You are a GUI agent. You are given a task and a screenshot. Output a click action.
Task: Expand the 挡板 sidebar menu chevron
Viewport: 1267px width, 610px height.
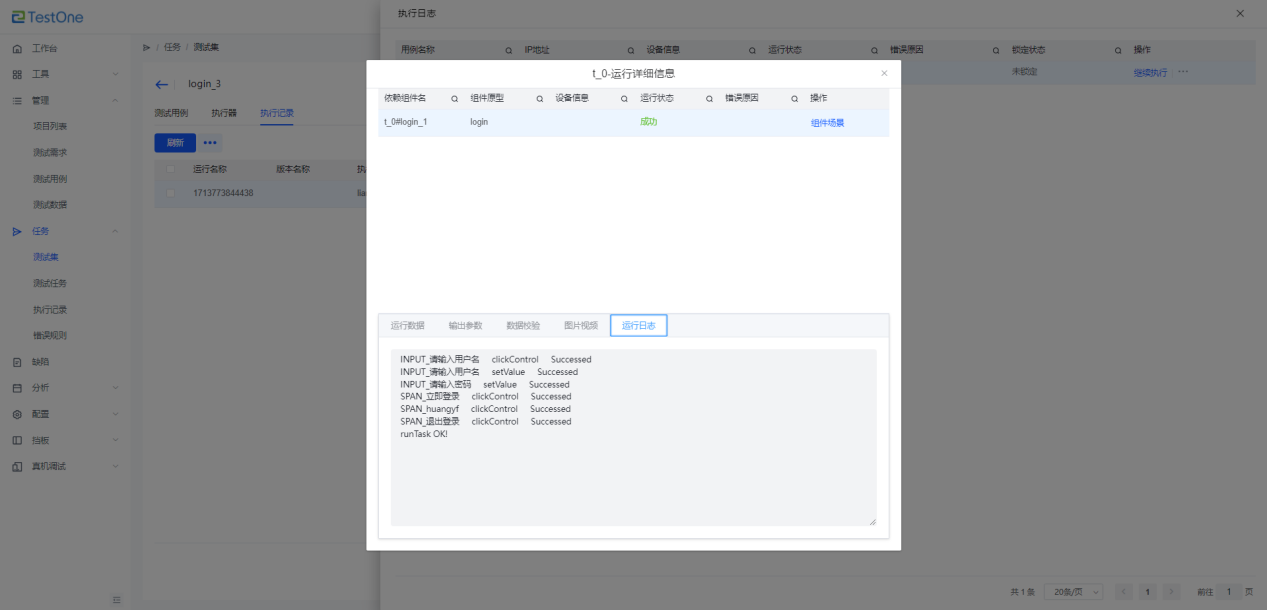pos(116,440)
